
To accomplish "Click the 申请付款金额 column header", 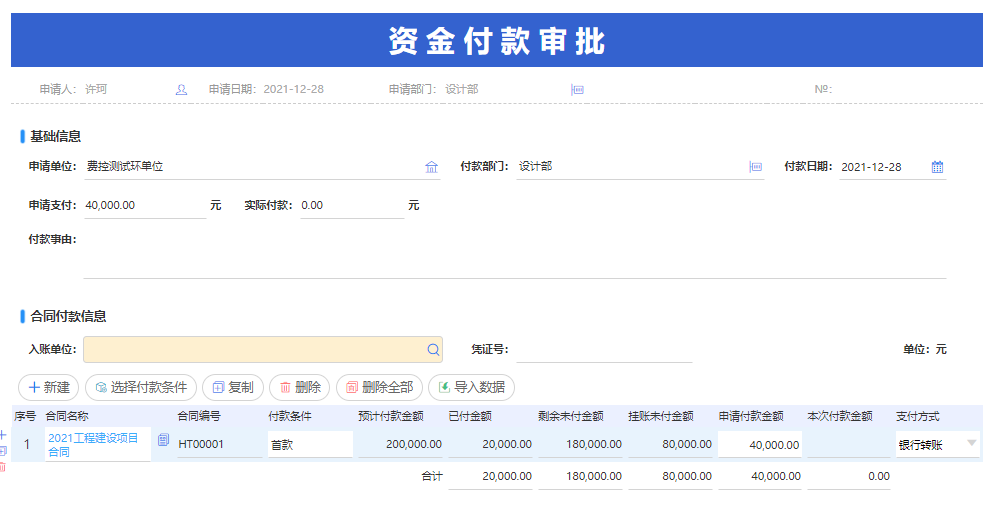I will (x=751, y=416).
